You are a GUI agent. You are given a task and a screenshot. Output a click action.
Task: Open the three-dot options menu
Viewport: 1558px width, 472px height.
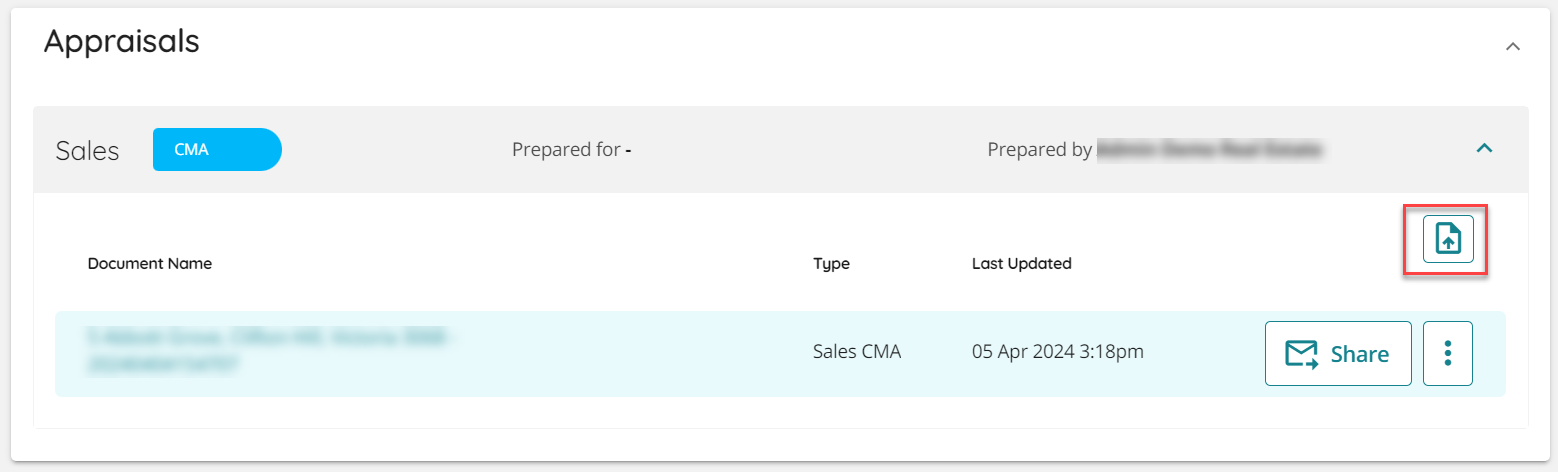1448,353
